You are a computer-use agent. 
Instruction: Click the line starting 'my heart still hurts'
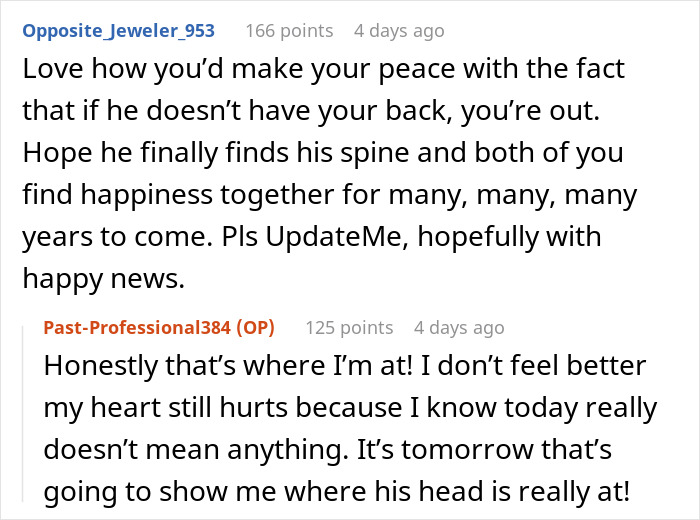coord(350,408)
